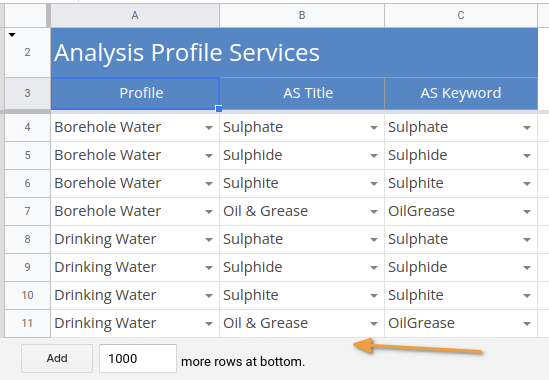Image resolution: width=549 pixels, height=380 pixels.
Task: Expand OilGrease keyword dropdown in row 11
Action: click(527, 324)
